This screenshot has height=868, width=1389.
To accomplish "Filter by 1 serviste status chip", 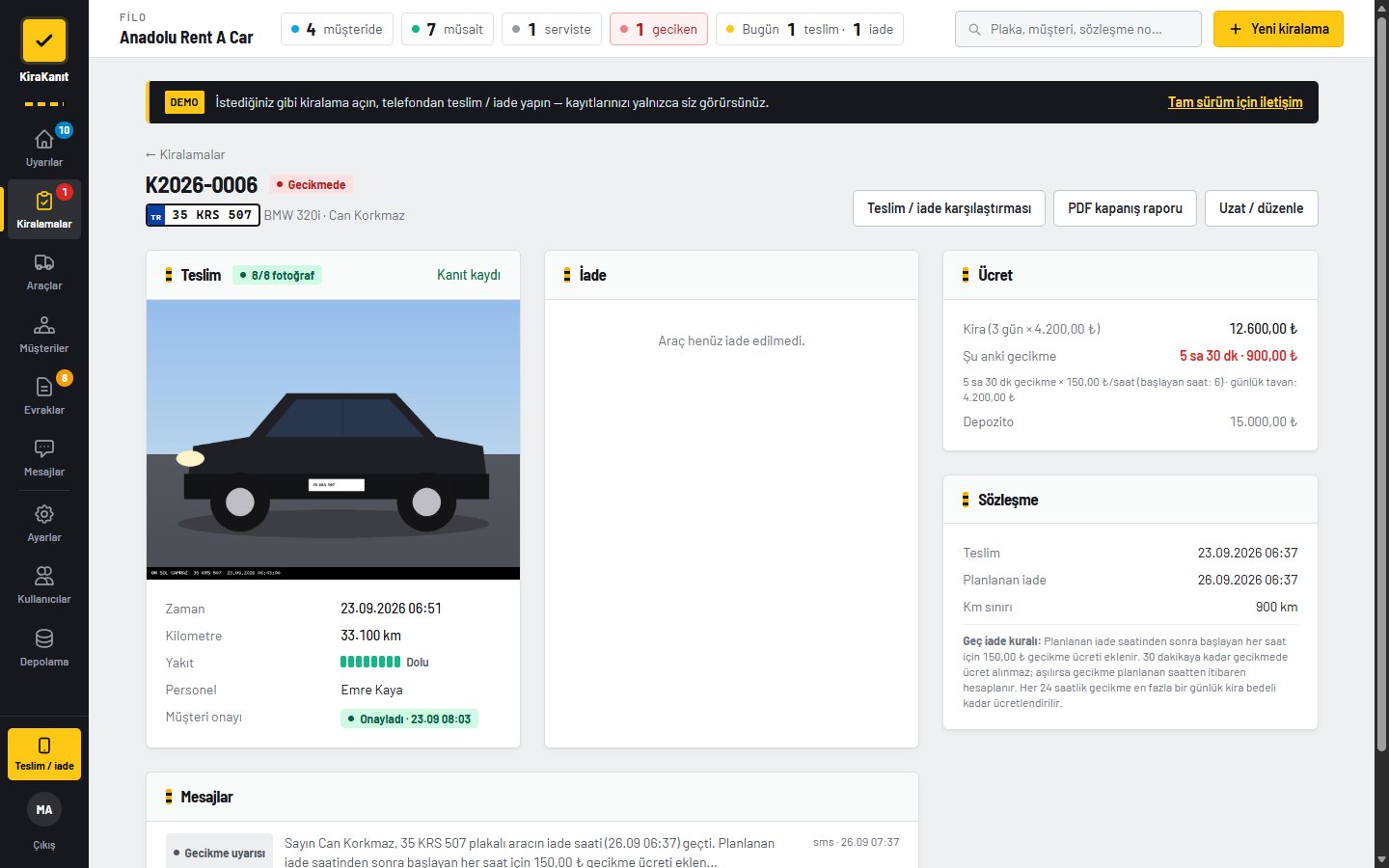I will click(x=552, y=29).
